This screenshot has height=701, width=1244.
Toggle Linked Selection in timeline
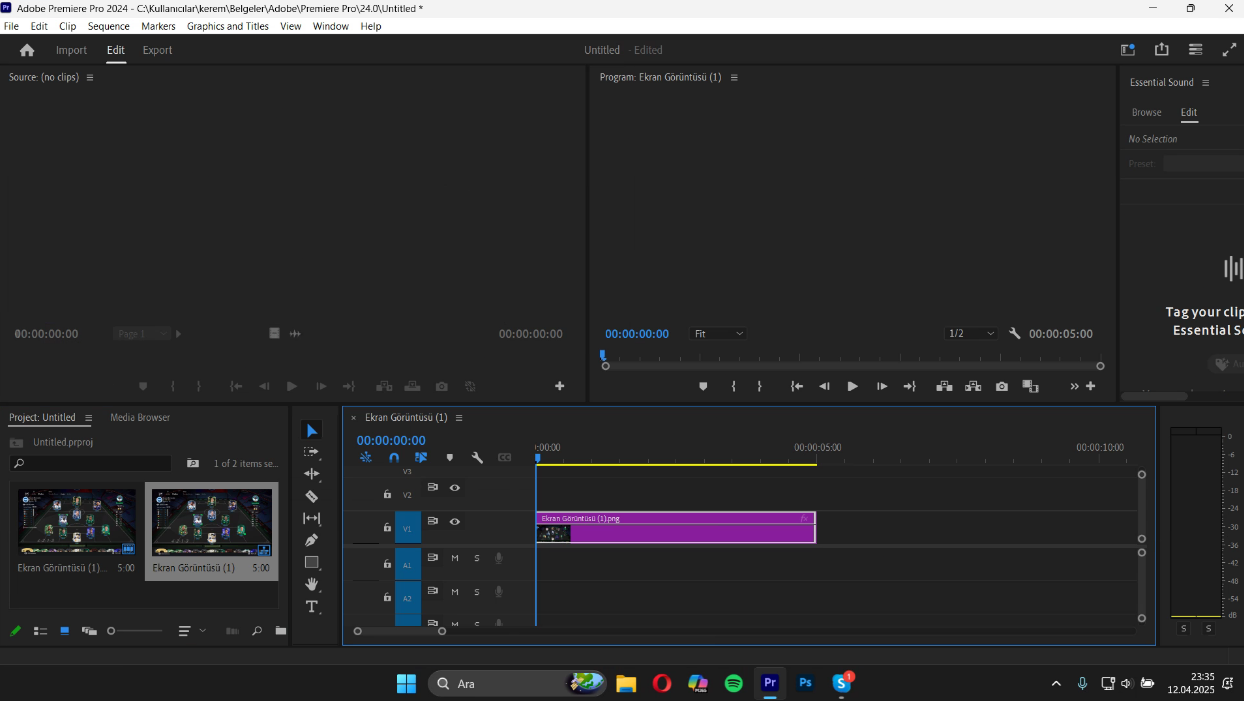(421, 458)
